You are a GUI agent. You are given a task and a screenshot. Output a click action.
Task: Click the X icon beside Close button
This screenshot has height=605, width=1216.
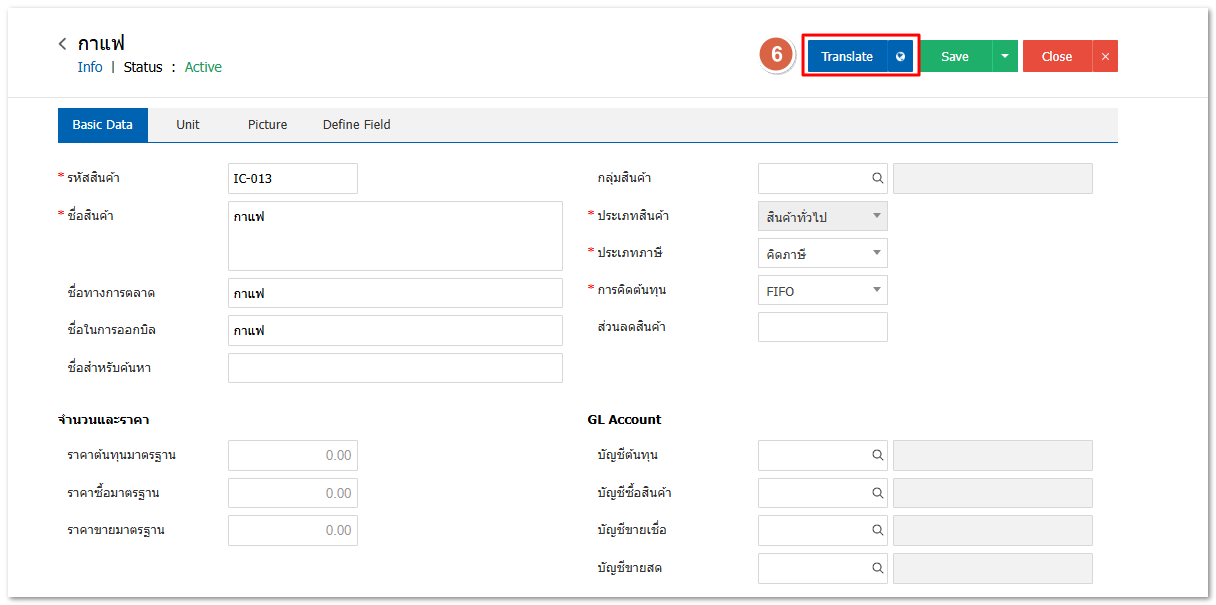click(1105, 57)
